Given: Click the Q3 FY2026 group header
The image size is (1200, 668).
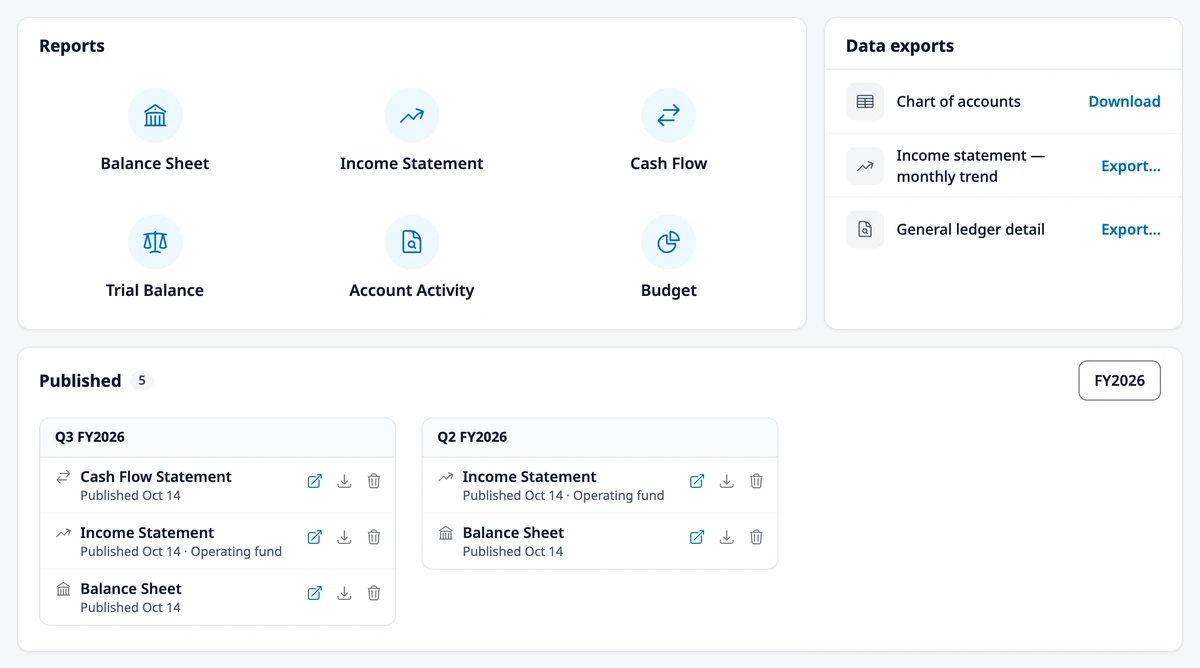Looking at the screenshot, I should coord(217,438).
